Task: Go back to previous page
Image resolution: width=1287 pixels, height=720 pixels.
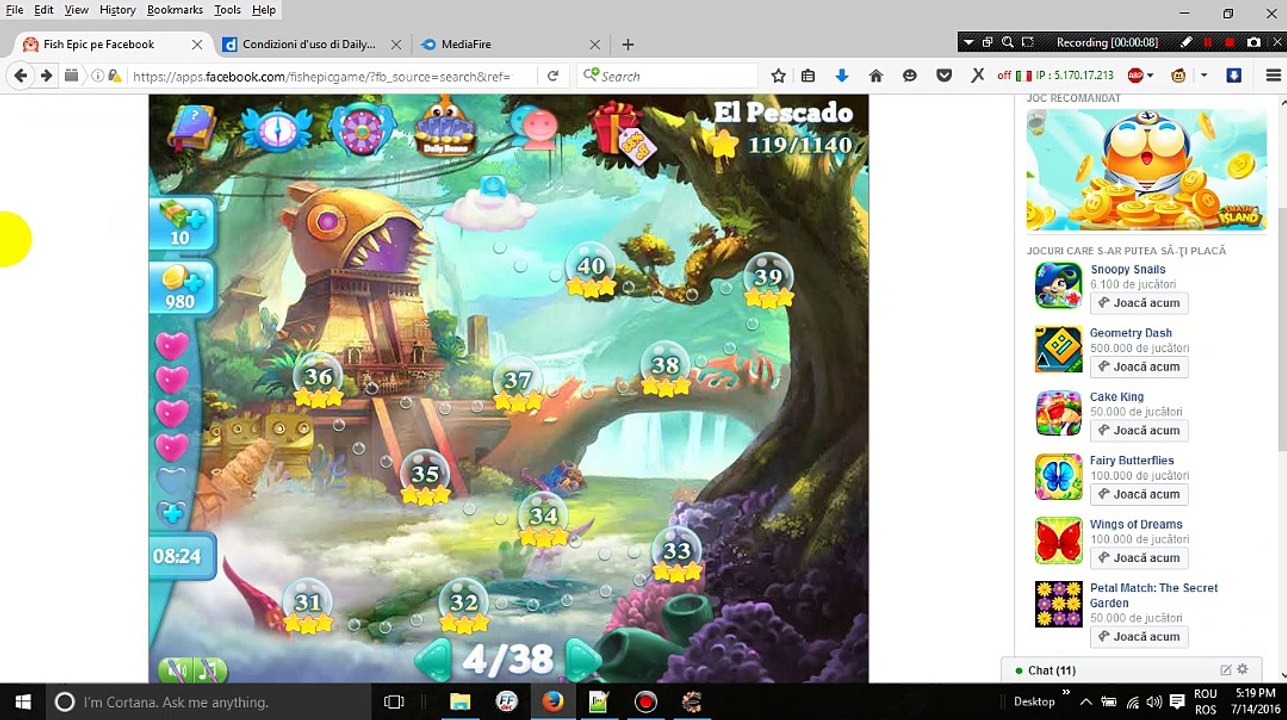Action: coord(20,76)
